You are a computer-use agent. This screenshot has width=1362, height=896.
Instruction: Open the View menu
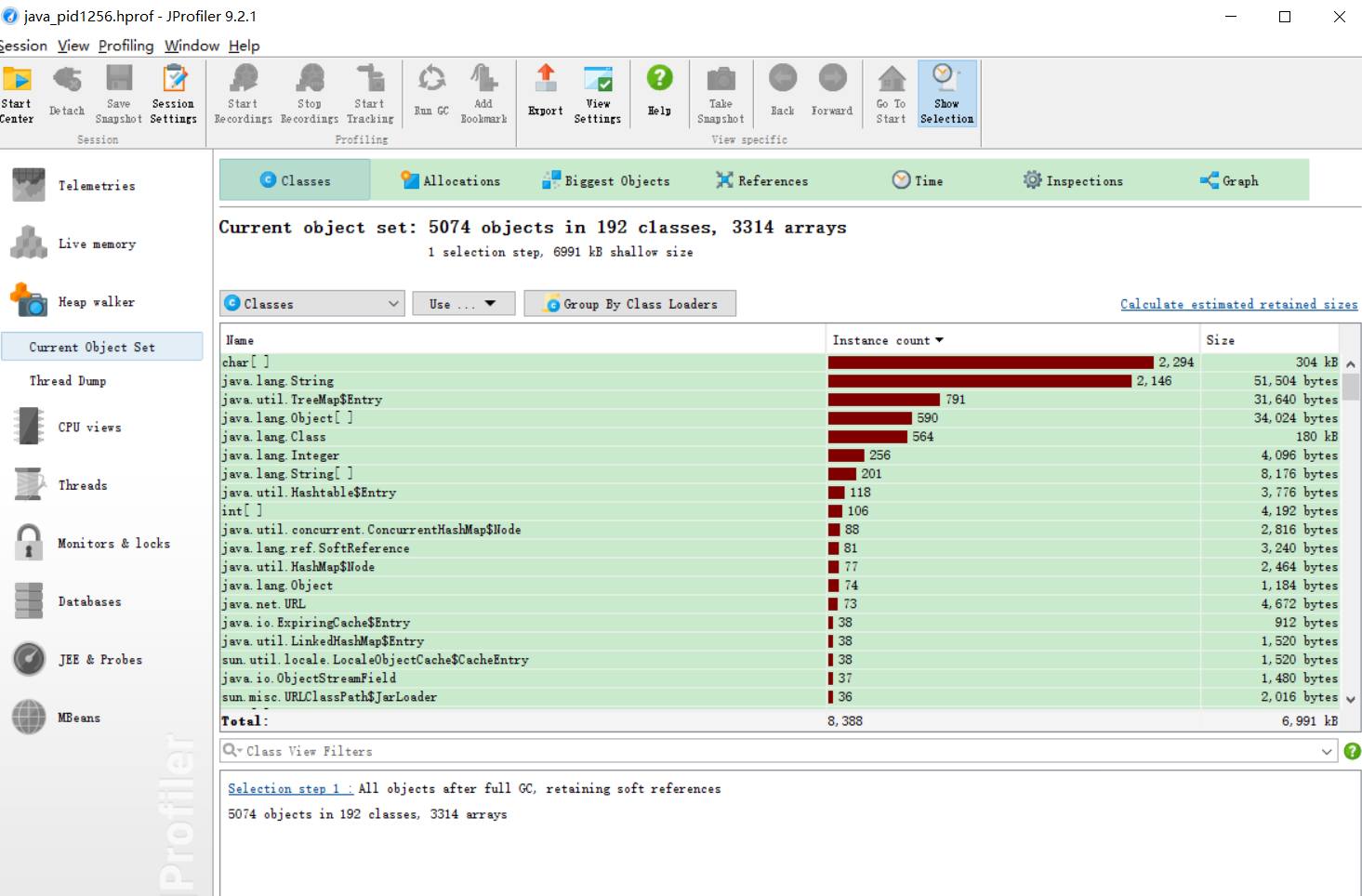(x=73, y=46)
